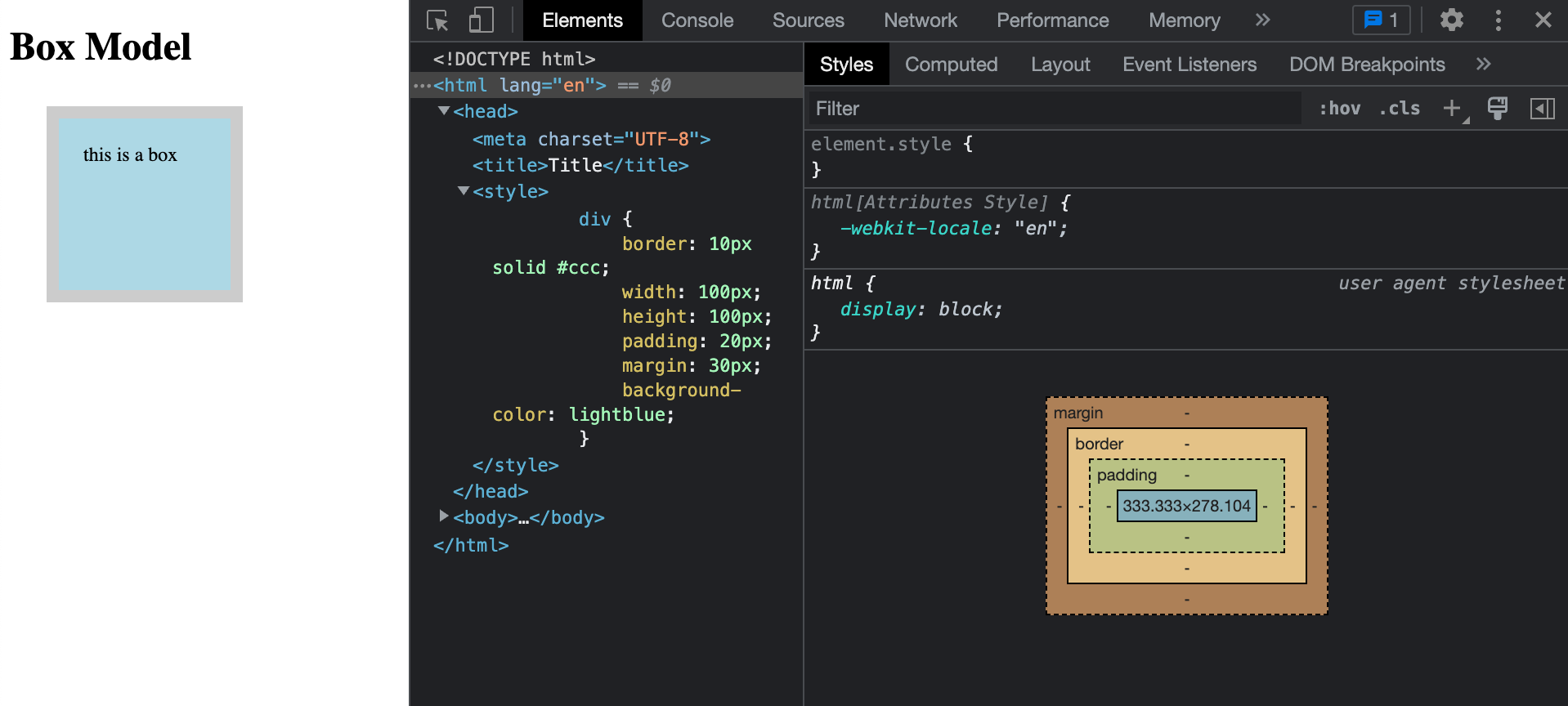Select the Layout sidebar tab
The image size is (1568, 706).
[x=1060, y=64]
